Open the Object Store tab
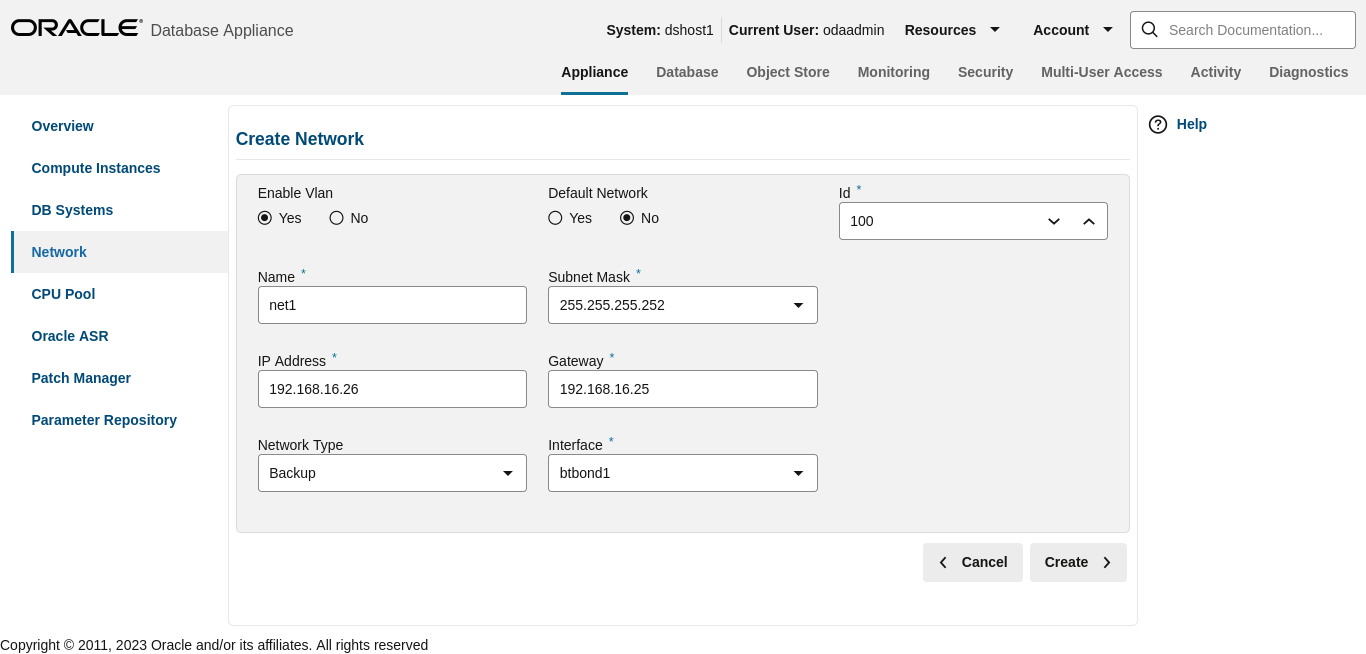 (x=788, y=72)
